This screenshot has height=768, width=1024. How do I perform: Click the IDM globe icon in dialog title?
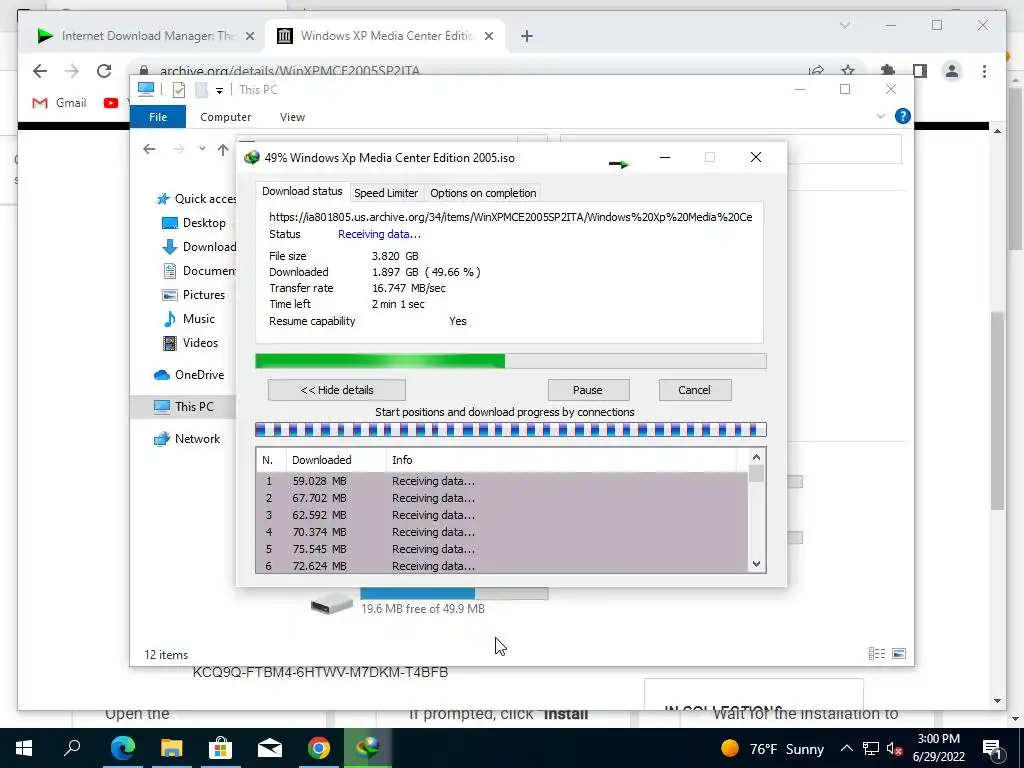(x=251, y=157)
